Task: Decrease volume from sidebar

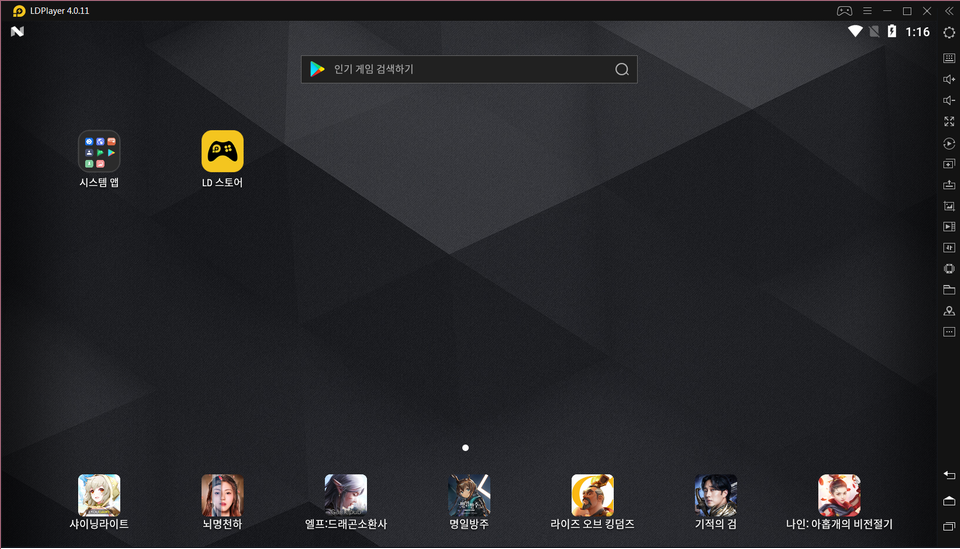Action: [949, 100]
